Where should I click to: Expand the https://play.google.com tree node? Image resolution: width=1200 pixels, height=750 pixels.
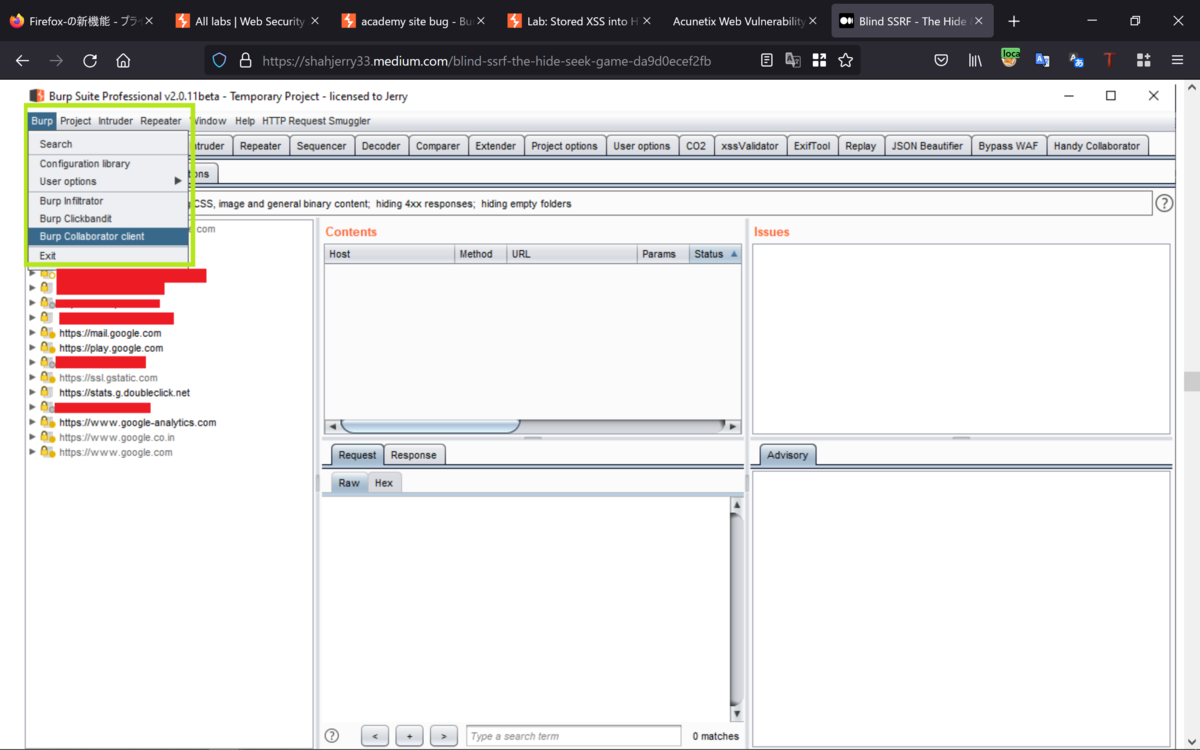point(32,348)
